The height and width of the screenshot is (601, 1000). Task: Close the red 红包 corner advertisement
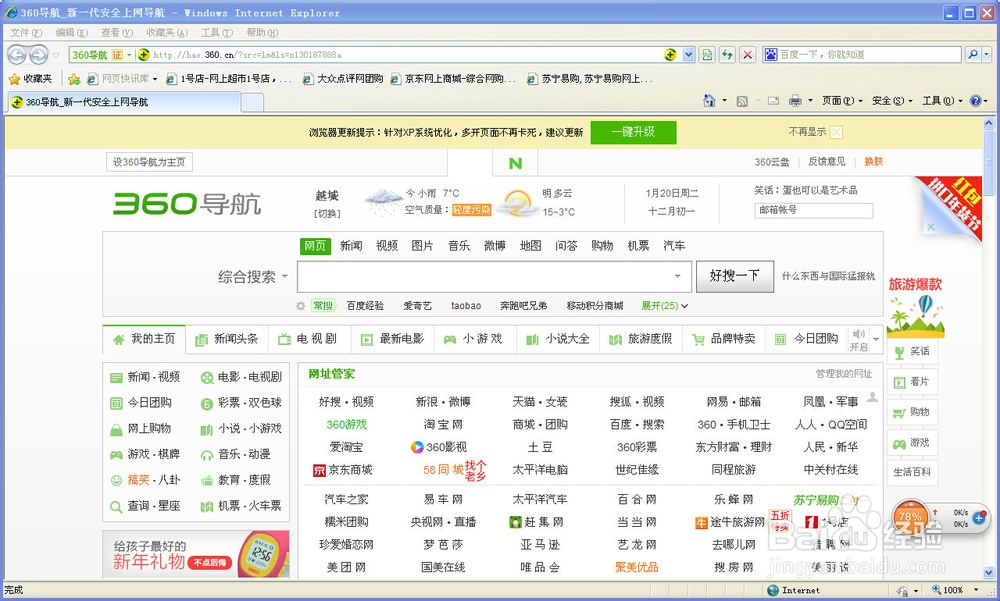coord(930,226)
